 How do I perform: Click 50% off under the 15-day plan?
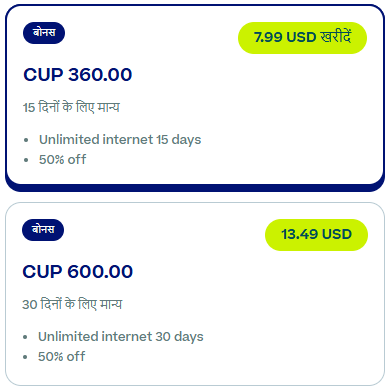63,160
